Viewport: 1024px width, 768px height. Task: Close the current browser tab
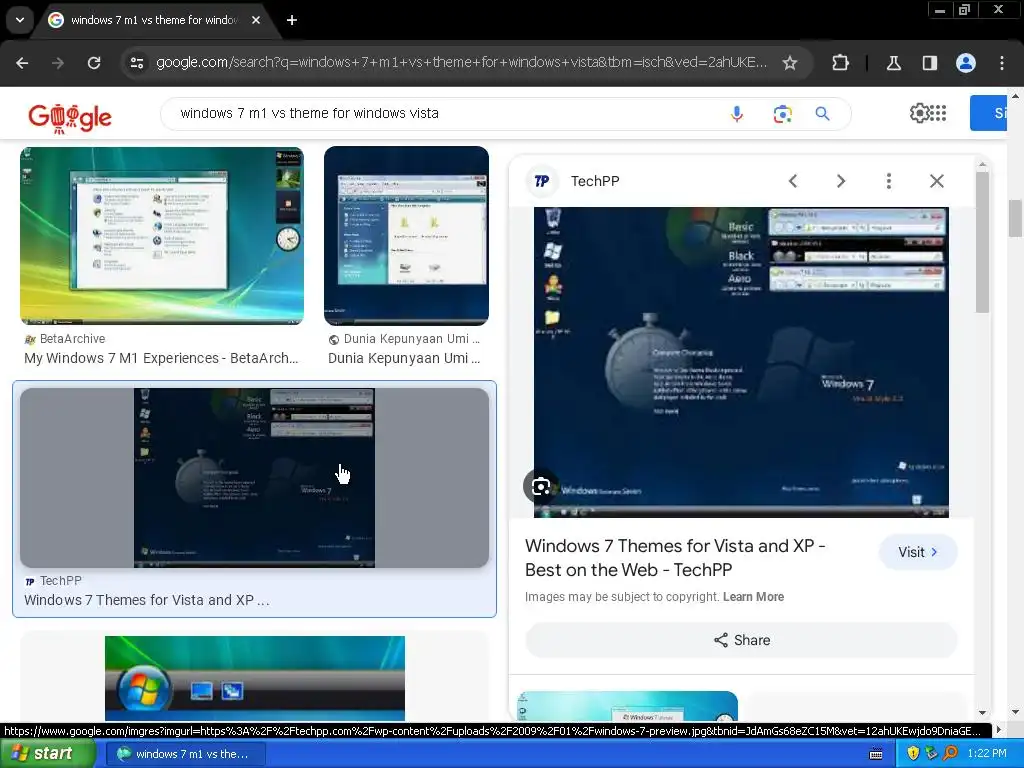[x=256, y=20]
